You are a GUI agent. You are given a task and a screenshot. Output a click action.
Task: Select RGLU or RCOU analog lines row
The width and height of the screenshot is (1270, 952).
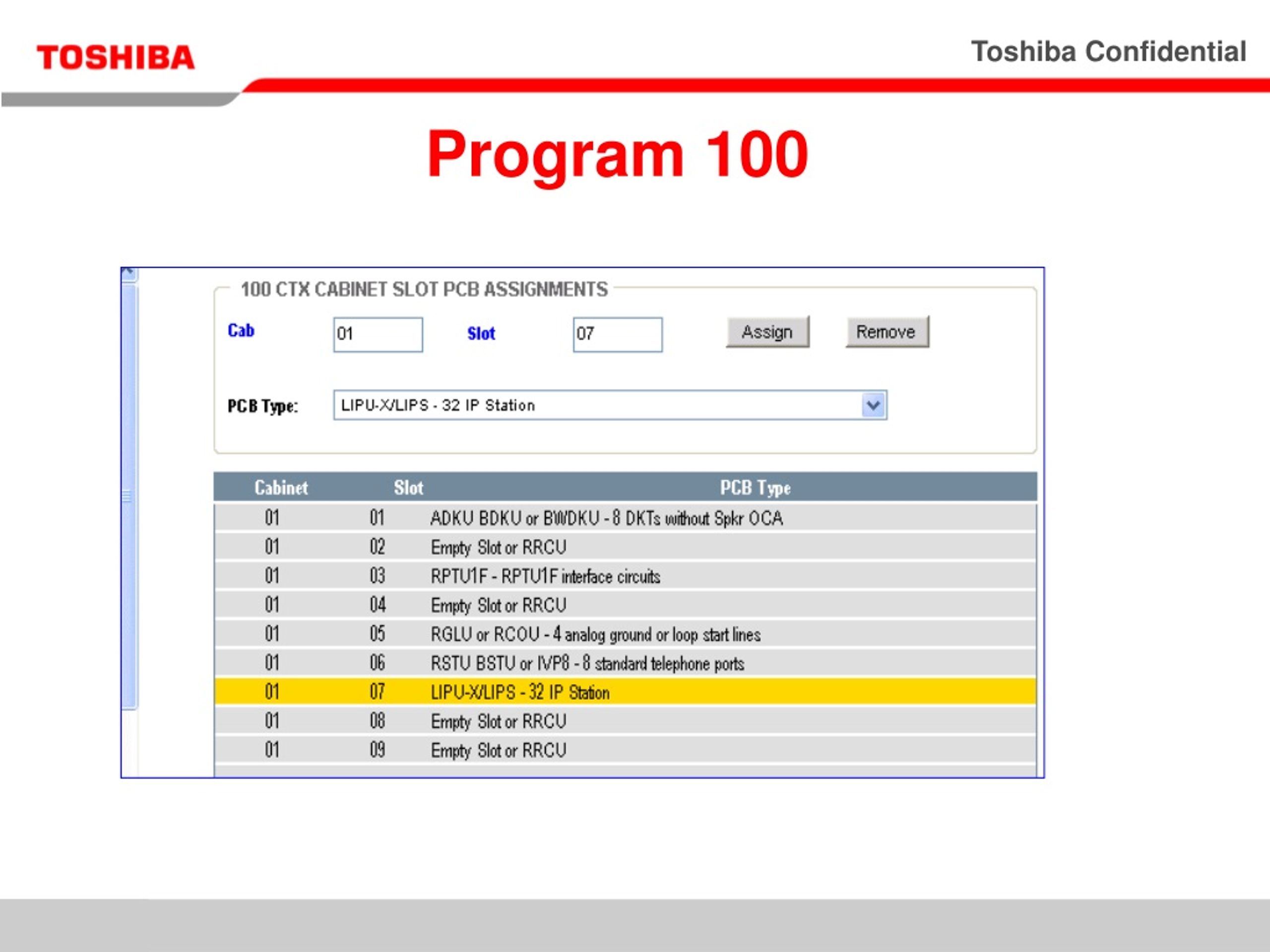coord(625,634)
